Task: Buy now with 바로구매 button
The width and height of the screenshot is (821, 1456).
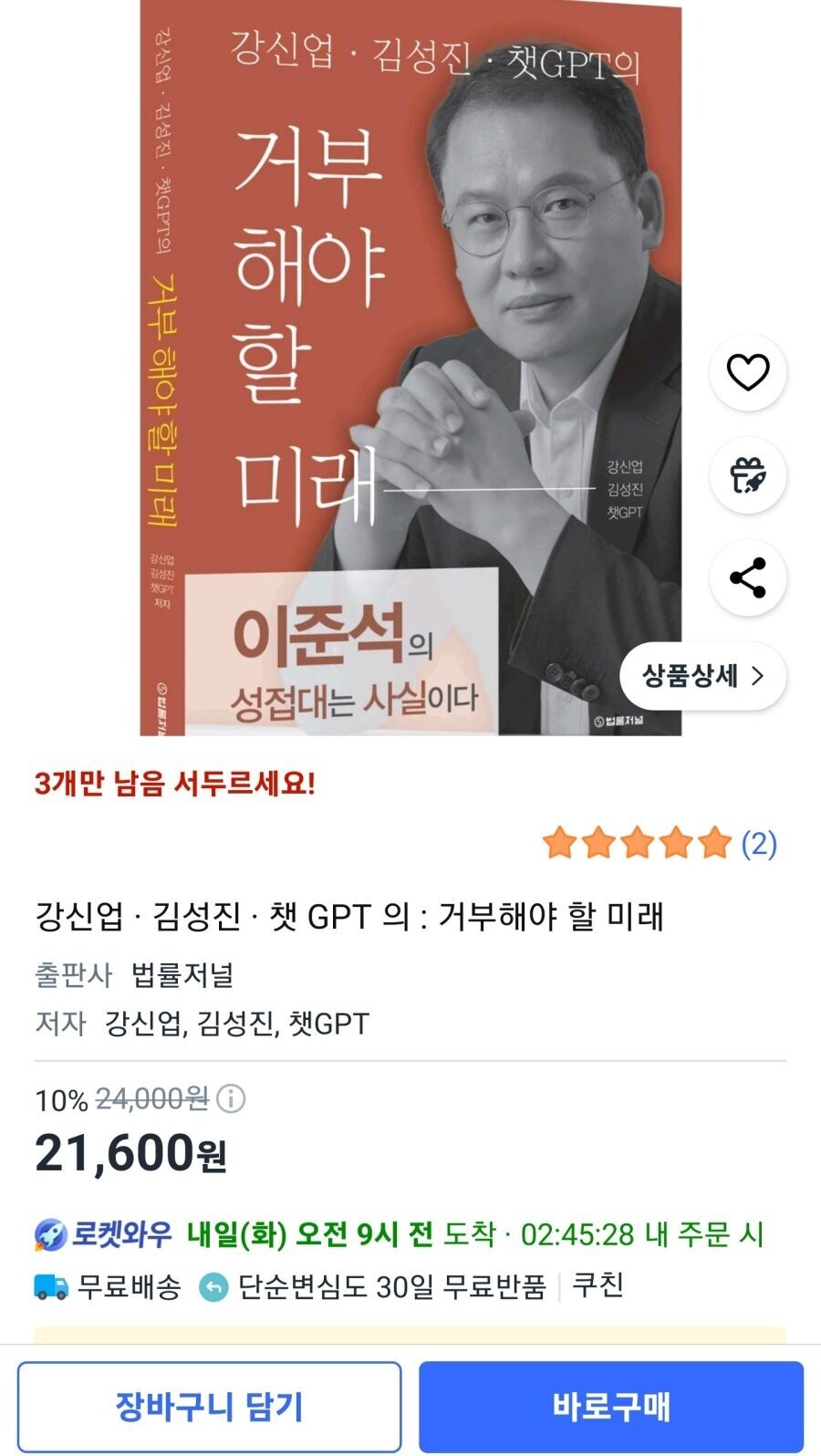Action: point(611,1406)
